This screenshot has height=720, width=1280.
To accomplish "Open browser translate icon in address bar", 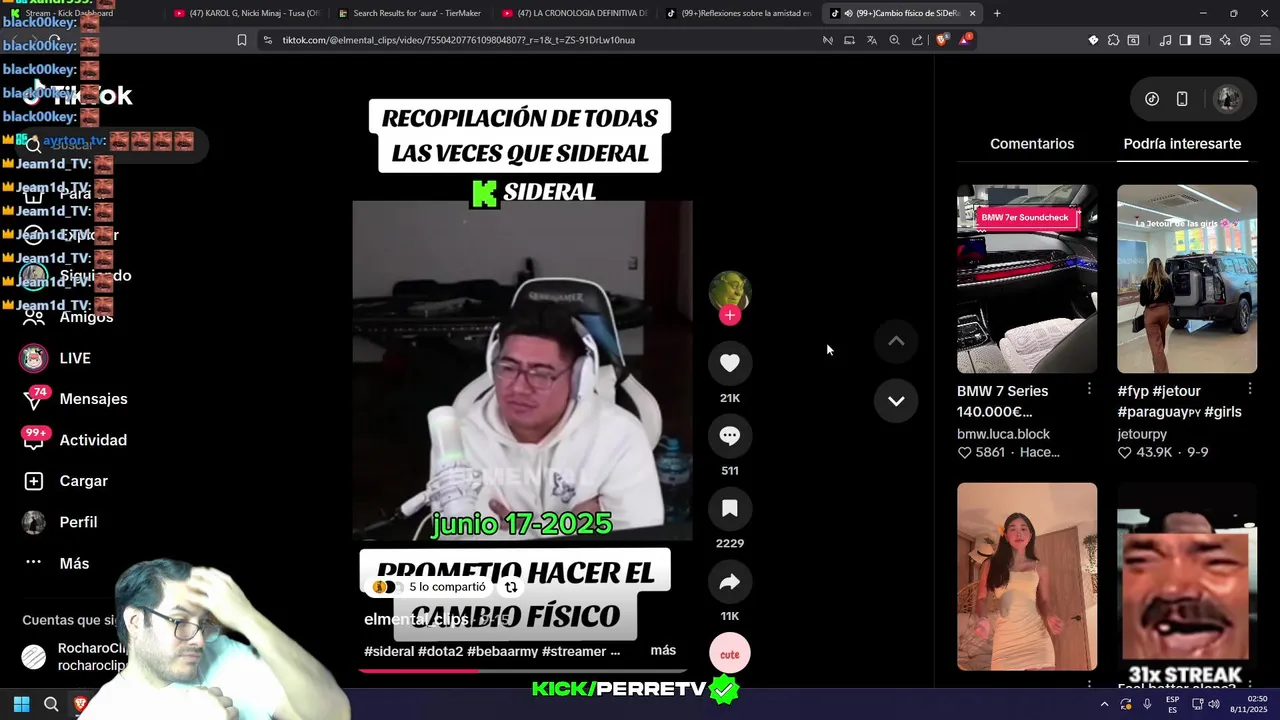I will (872, 40).
